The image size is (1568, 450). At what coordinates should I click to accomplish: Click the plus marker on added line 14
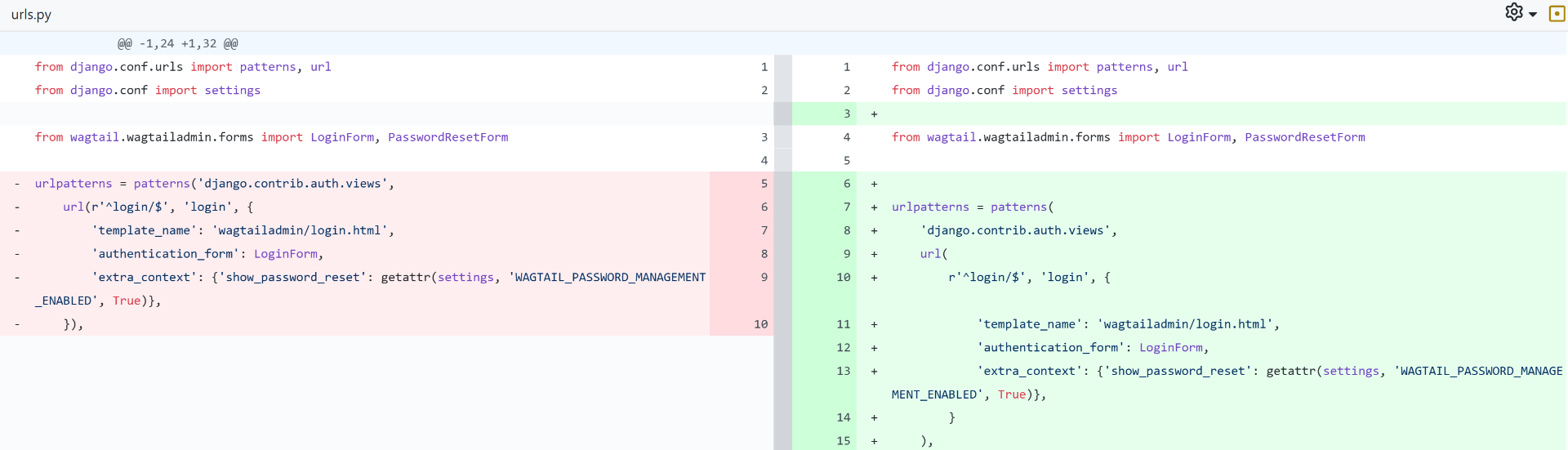(874, 418)
